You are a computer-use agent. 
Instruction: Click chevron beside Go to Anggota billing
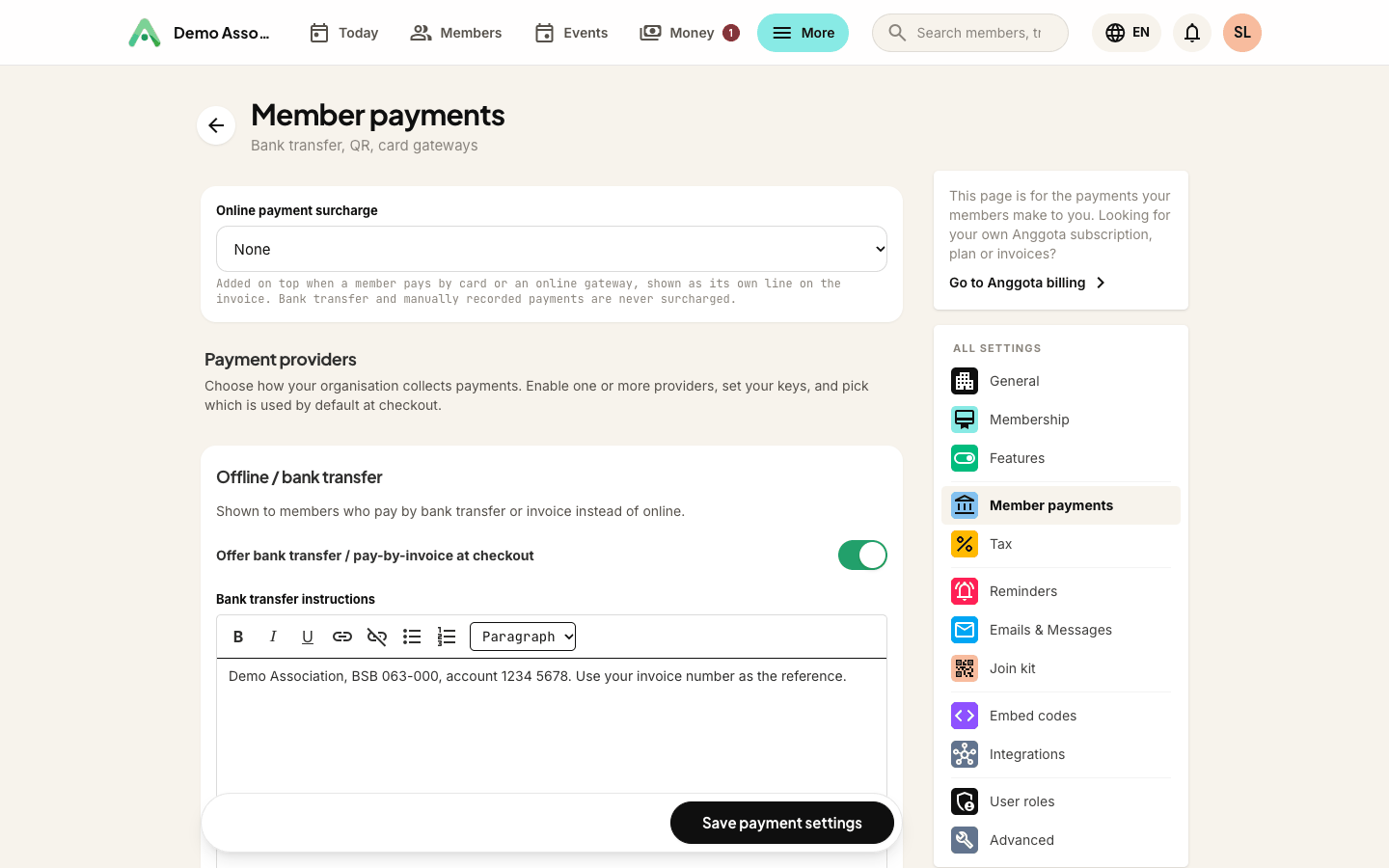[x=1101, y=283]
